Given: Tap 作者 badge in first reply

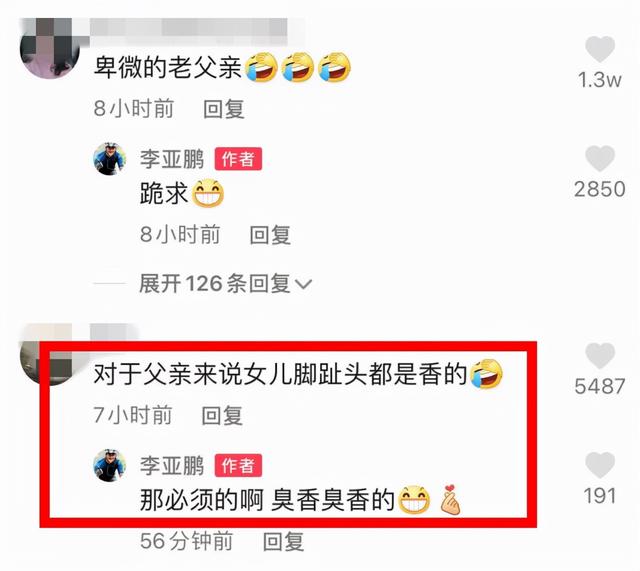Looking at the screenshot, I should coord(238,159).
